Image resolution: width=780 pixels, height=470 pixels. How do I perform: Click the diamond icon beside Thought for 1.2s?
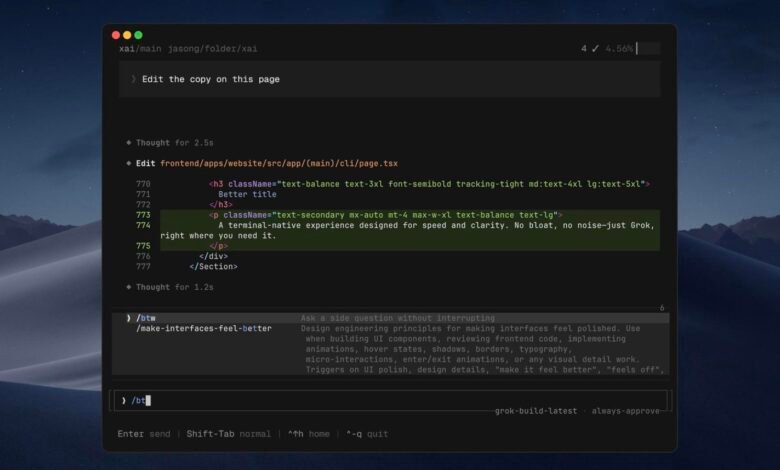click(x=129, y=287)
